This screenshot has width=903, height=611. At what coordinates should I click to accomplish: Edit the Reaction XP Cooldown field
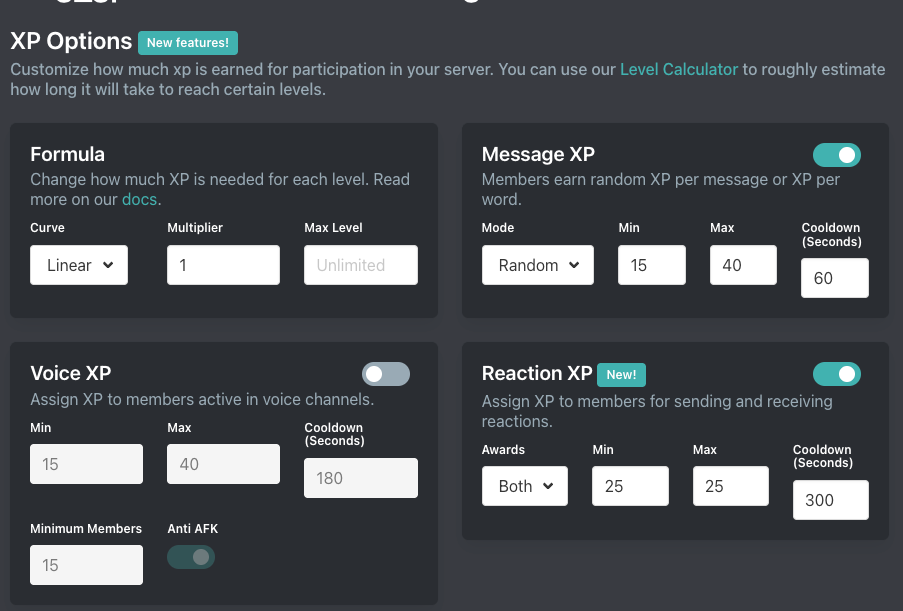coord(830,500)
